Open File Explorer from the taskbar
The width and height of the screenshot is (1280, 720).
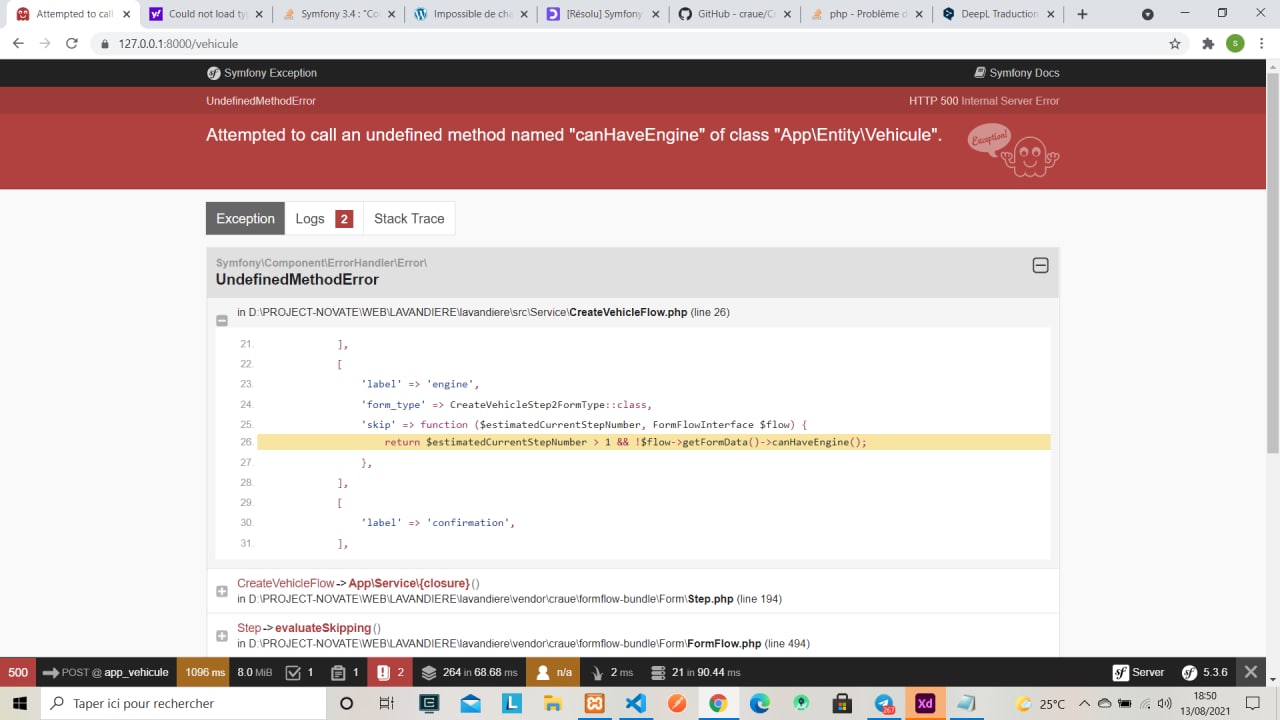pos(553,703)
